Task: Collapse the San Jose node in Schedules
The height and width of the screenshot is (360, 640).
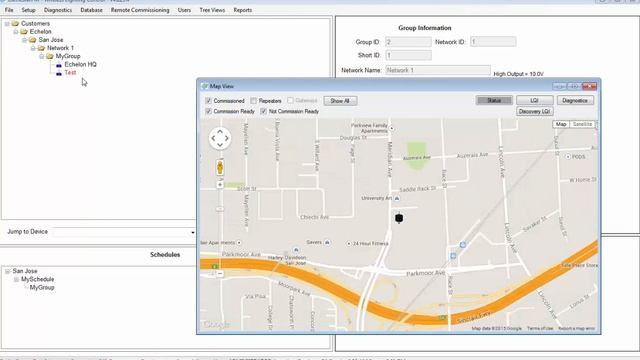Action: click(7, 271)
